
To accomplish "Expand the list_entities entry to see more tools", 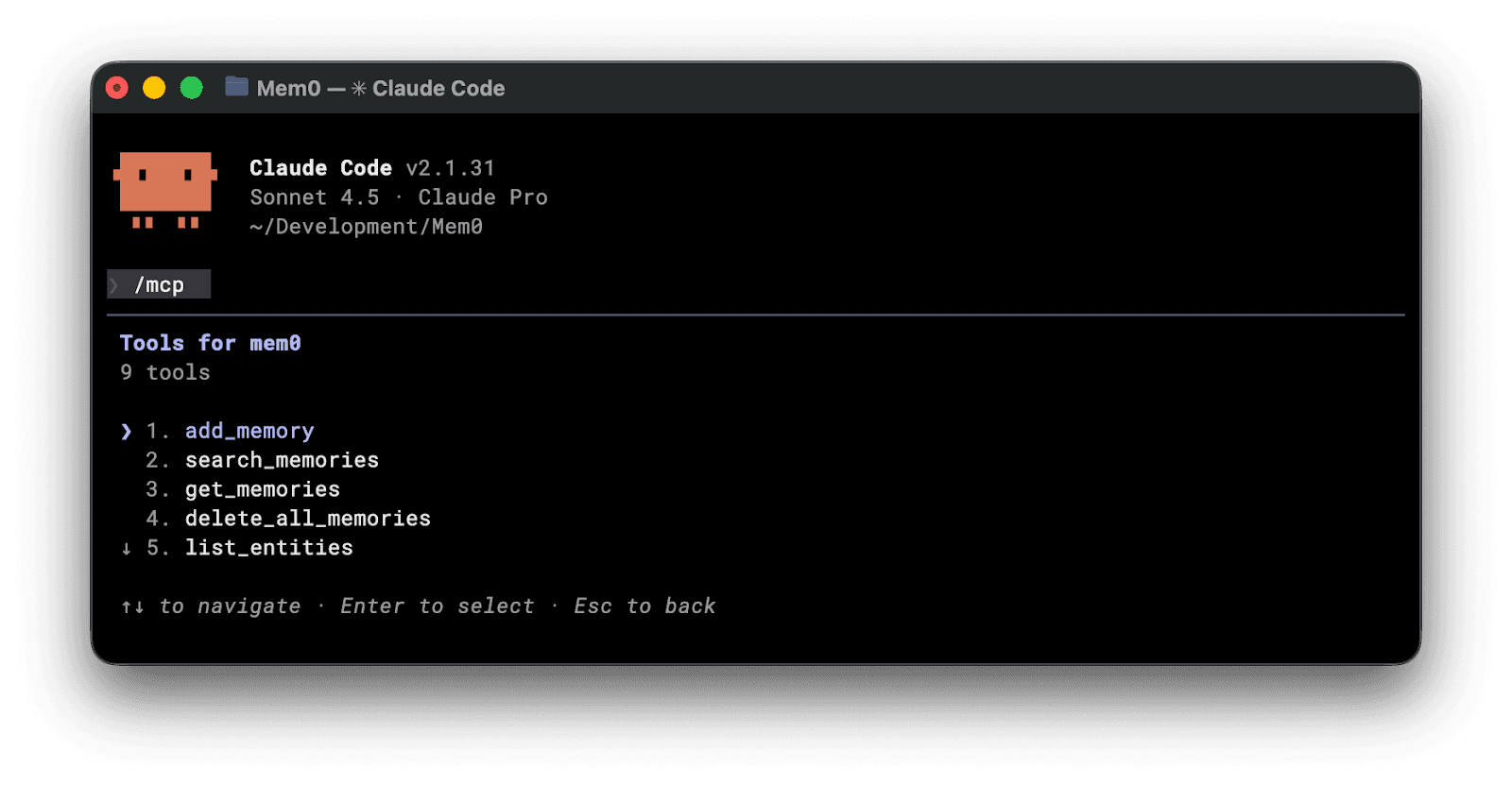I will [268, 547].
